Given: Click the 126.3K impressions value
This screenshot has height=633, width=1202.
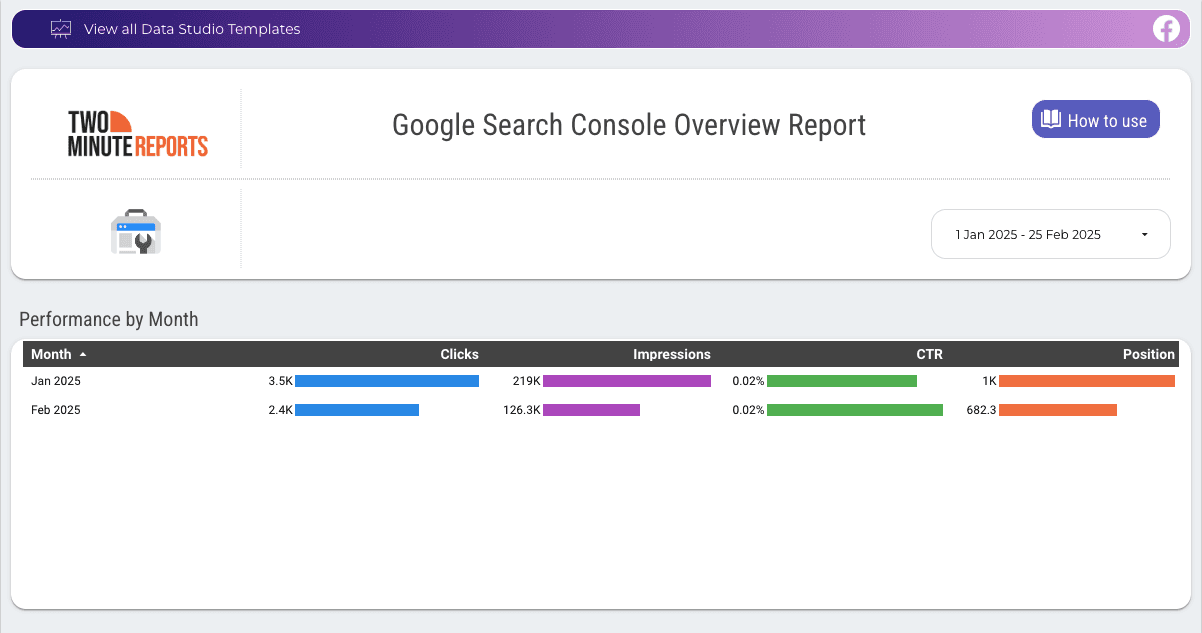Looking at the screenshot, I should (x=522, y=410).
